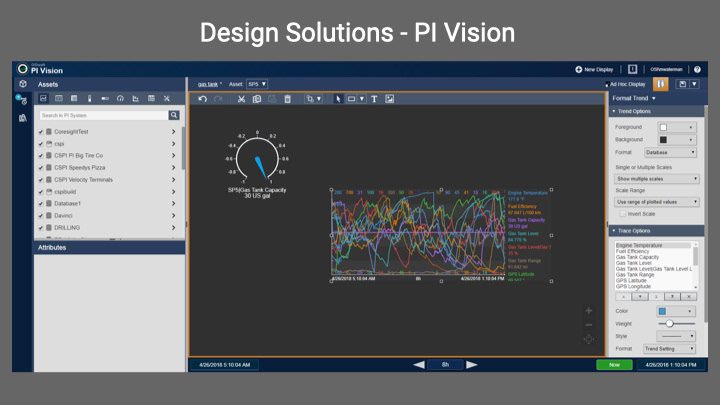Select the Rectangle shape tool
The height and width of the screenshot is (405, 720).
pyautogui.click(x=351, y=99)
